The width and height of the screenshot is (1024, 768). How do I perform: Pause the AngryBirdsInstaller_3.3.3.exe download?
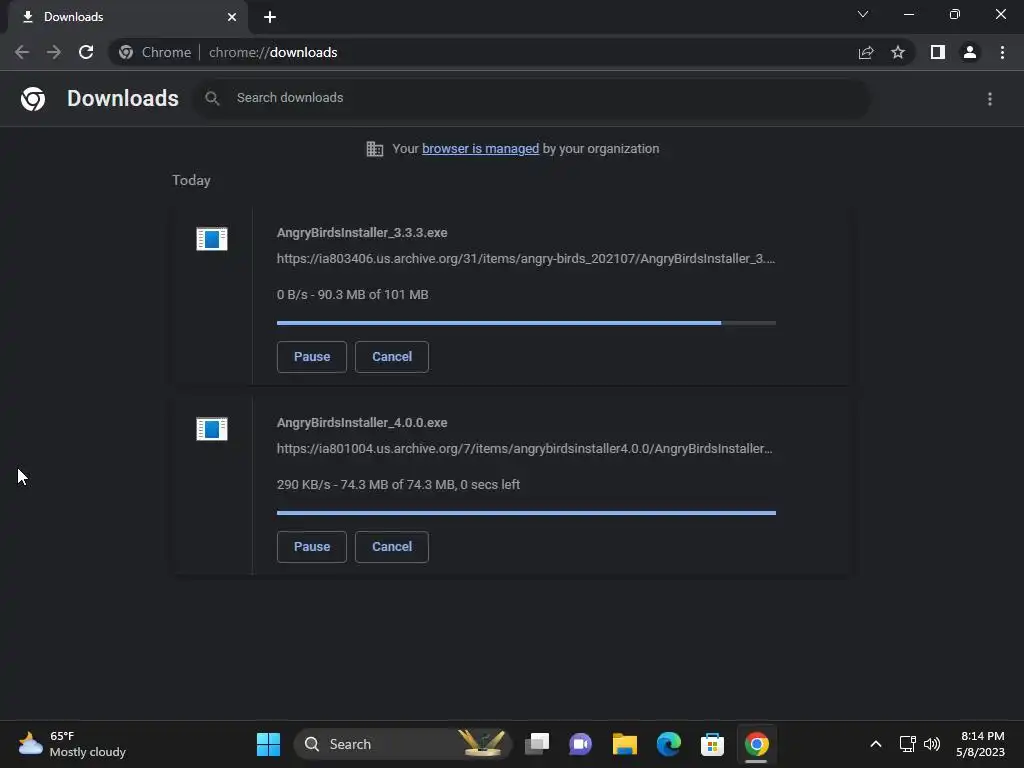coord(312,357)
